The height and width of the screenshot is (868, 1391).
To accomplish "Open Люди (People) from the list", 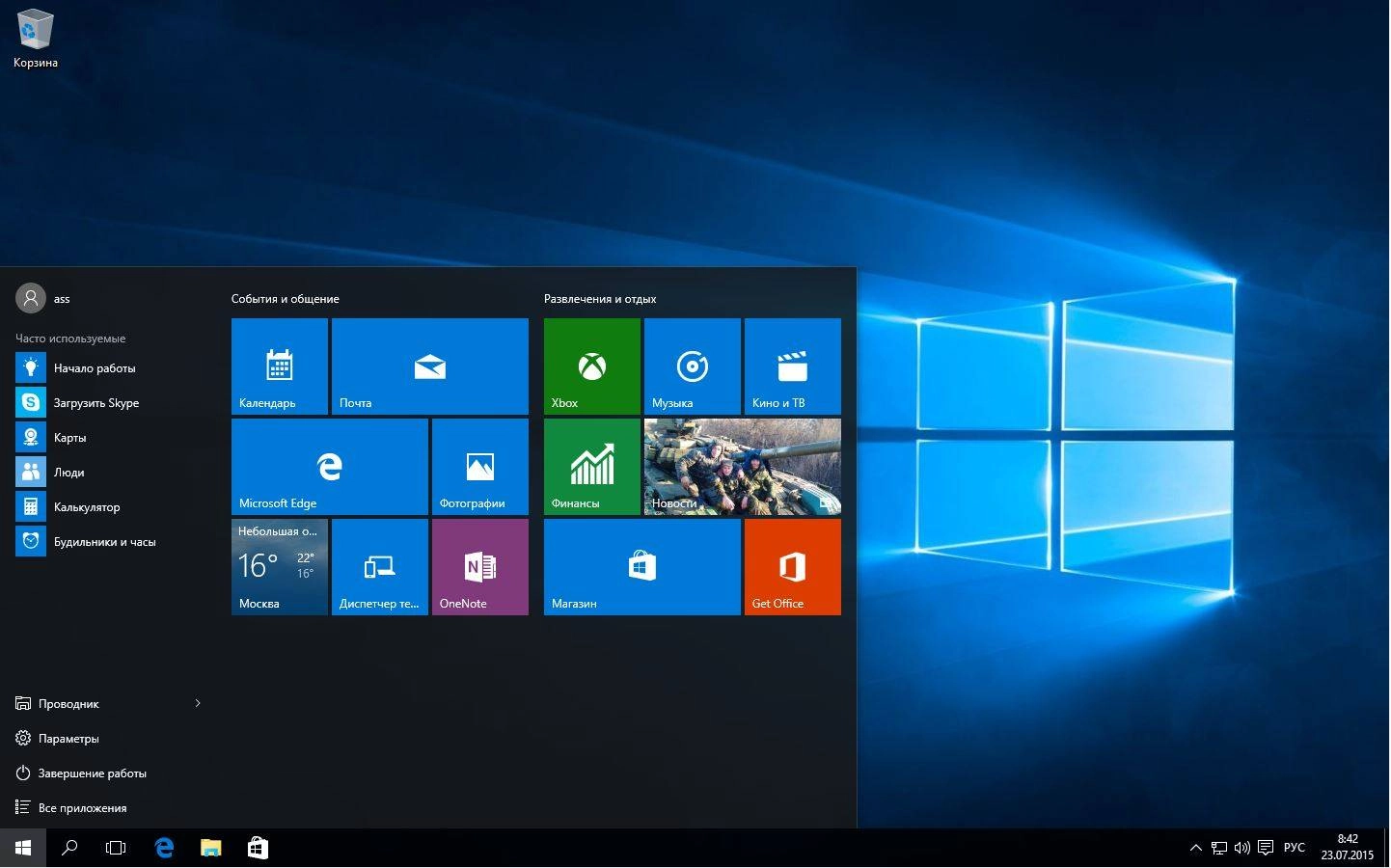I will [x=108, y=473].
